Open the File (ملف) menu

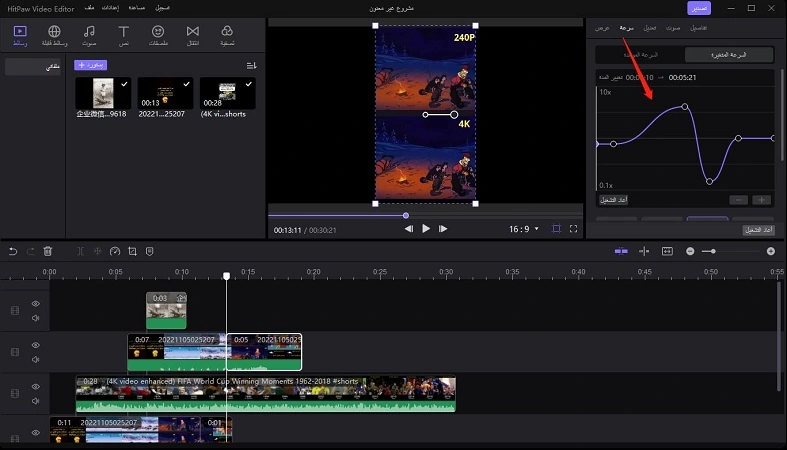point(89,8)
